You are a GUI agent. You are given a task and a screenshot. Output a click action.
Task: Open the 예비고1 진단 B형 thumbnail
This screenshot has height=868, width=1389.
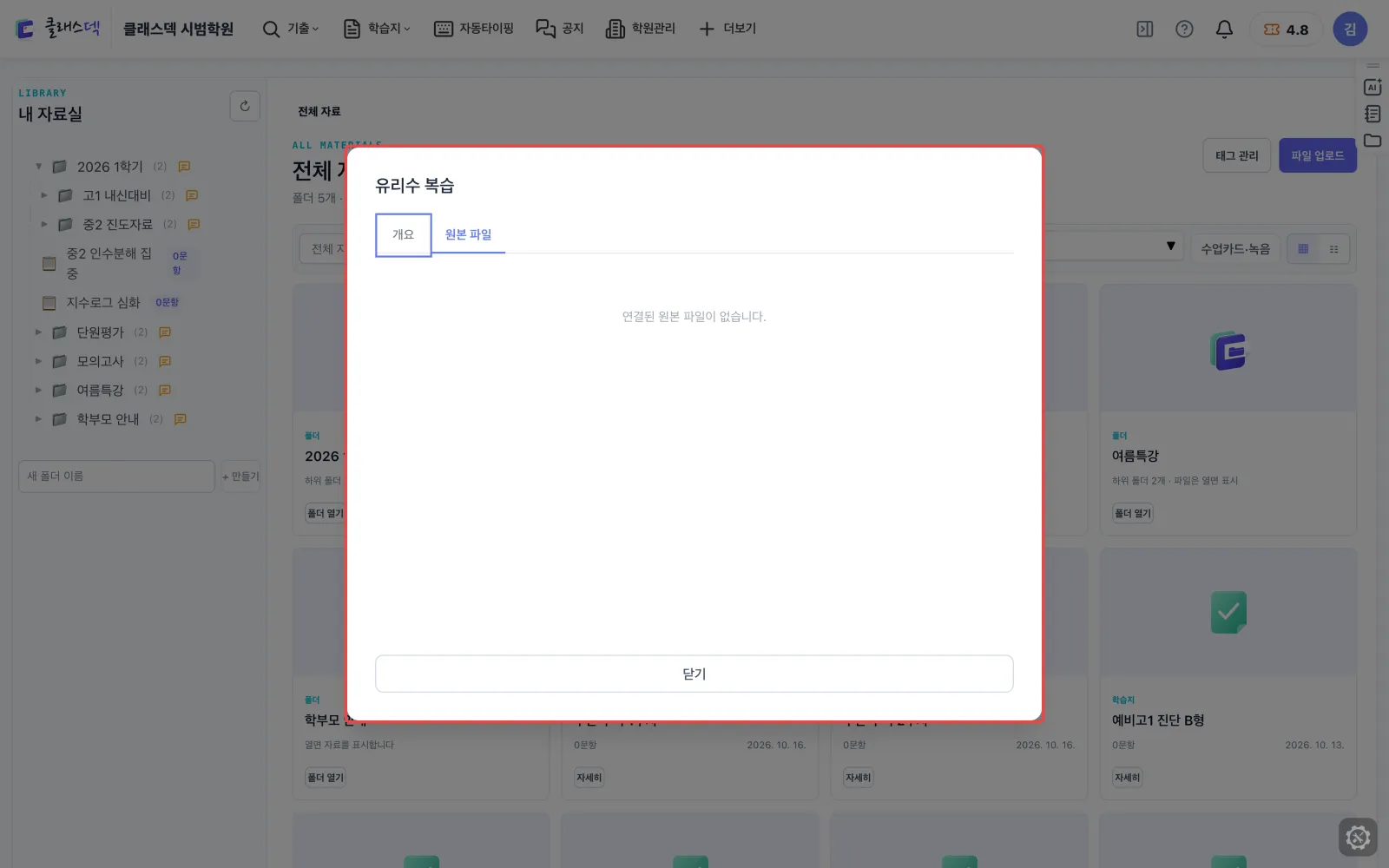pyautogui.click(x=1228, y=612)
